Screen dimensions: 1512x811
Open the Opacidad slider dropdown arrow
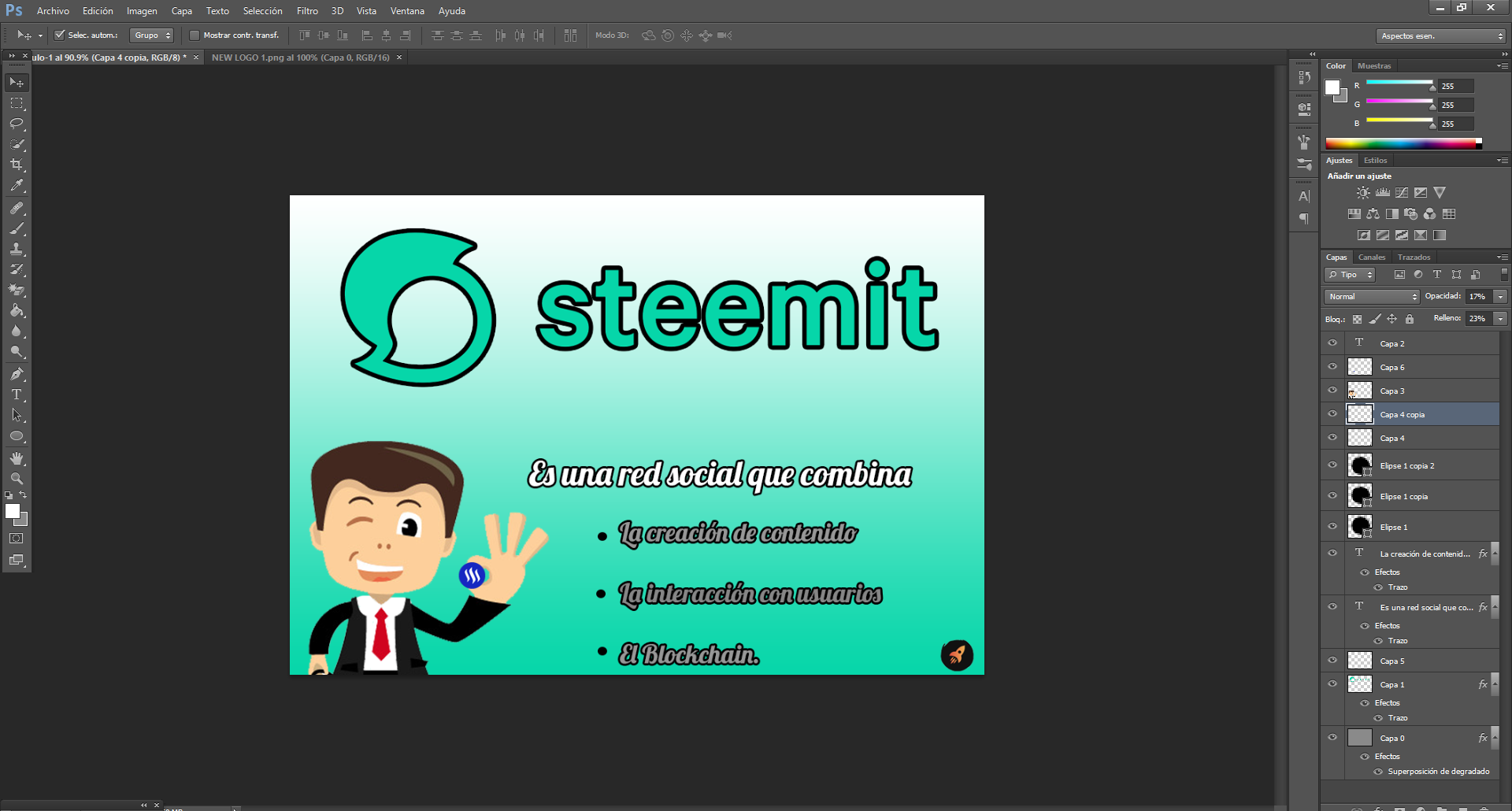point(1500,297)
